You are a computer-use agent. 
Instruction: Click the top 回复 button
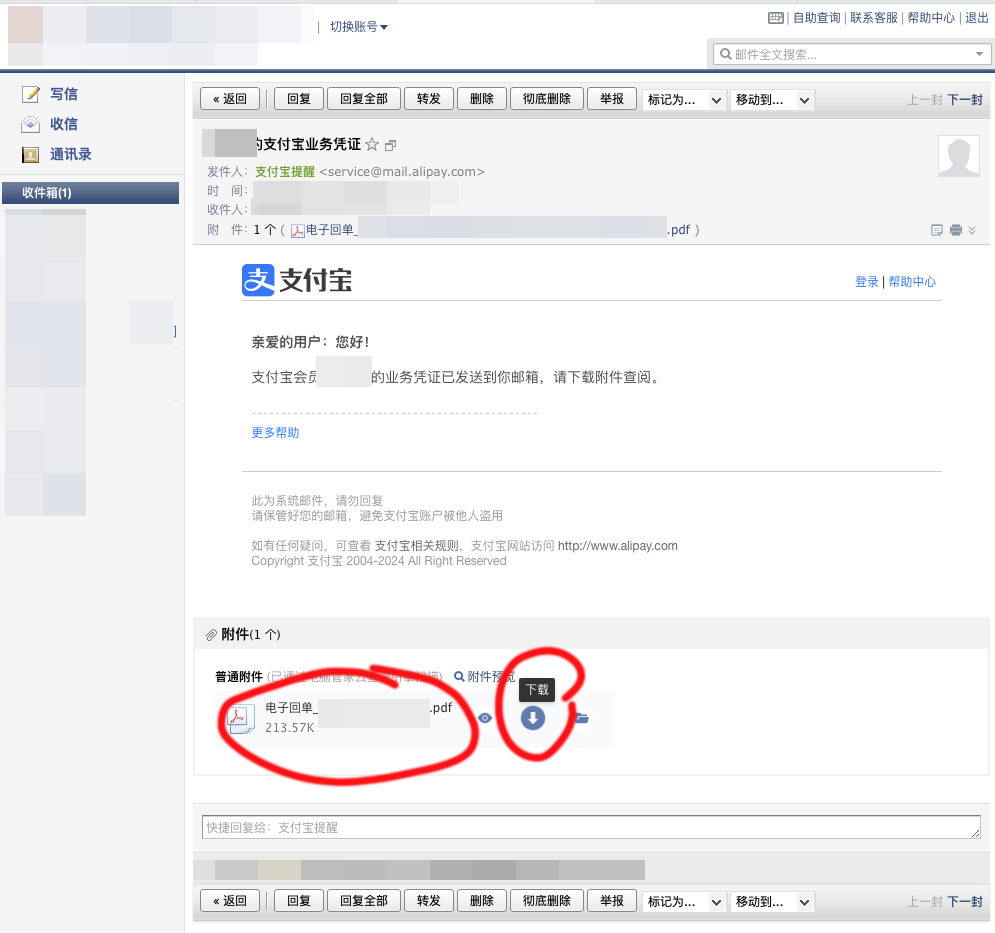299,99
